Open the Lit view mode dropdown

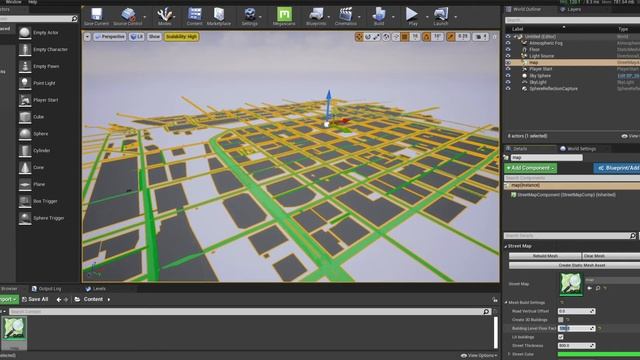(137, 37)
